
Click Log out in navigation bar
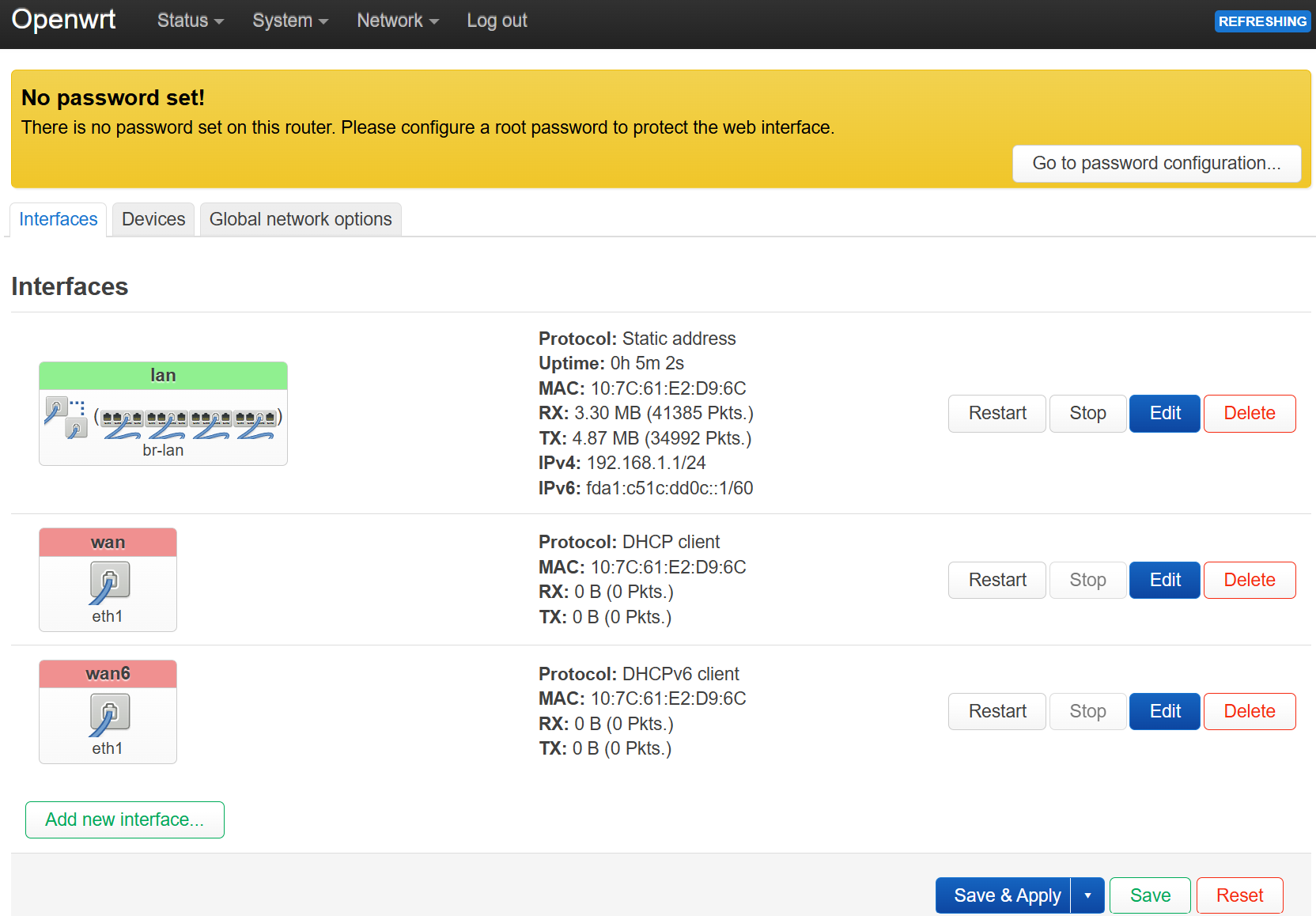[497, 21]
